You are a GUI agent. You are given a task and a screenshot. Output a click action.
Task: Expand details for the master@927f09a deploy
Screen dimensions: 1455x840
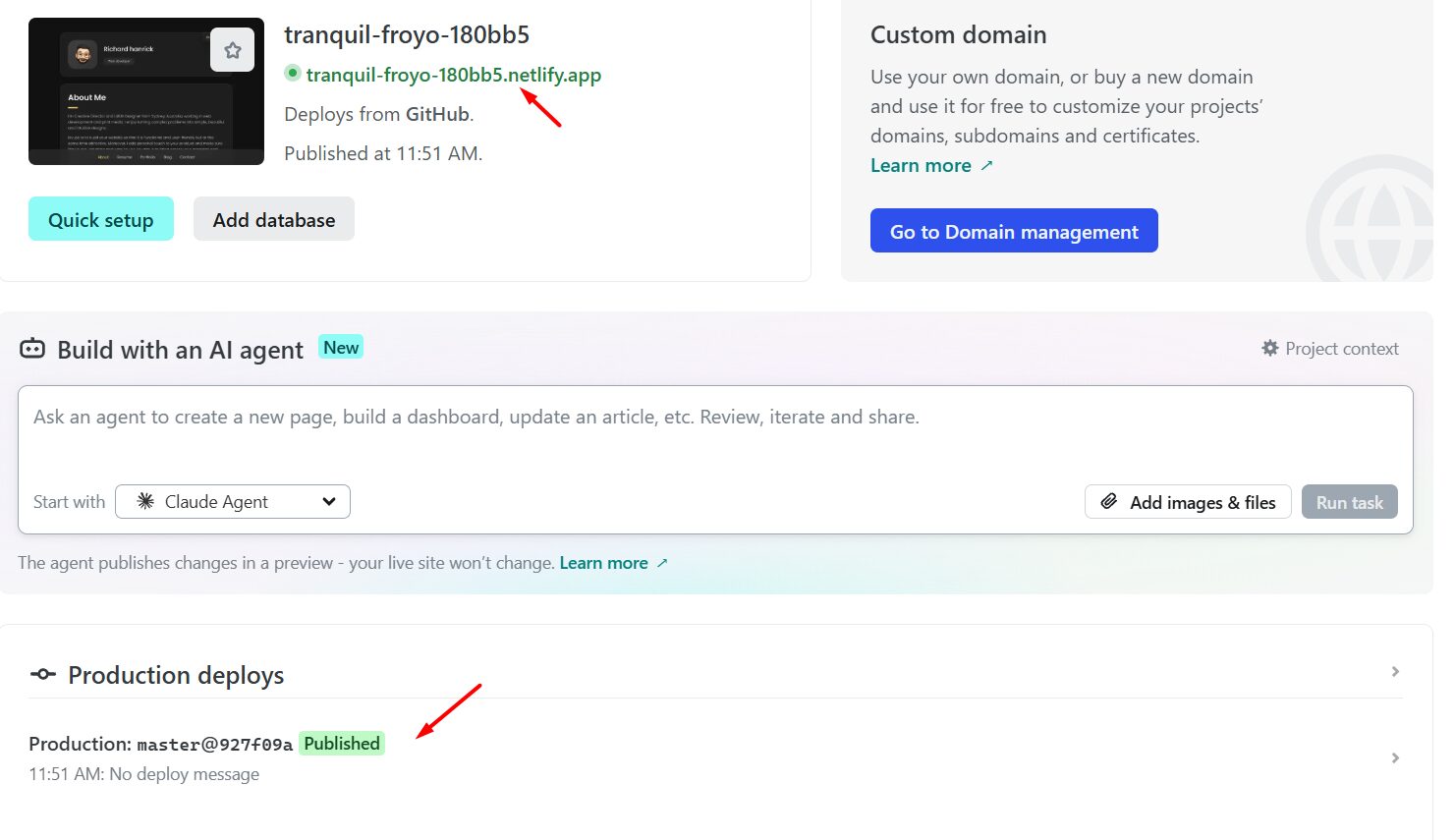(1394, 757)
